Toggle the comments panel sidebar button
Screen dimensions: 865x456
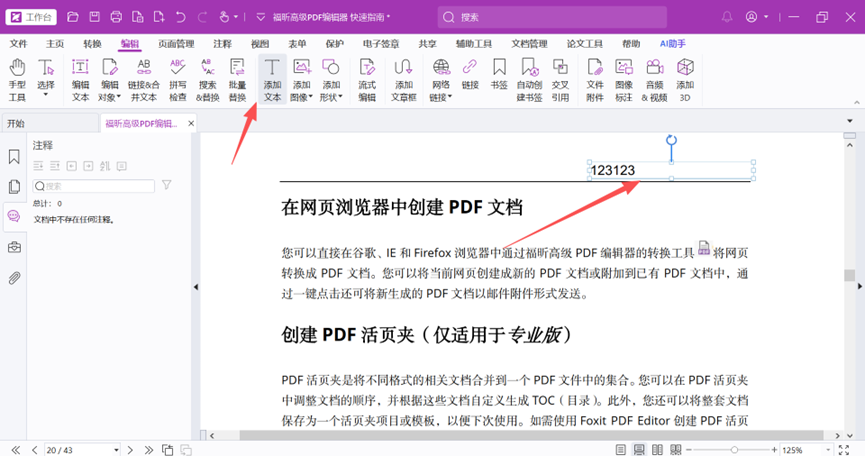pos(14,216)
